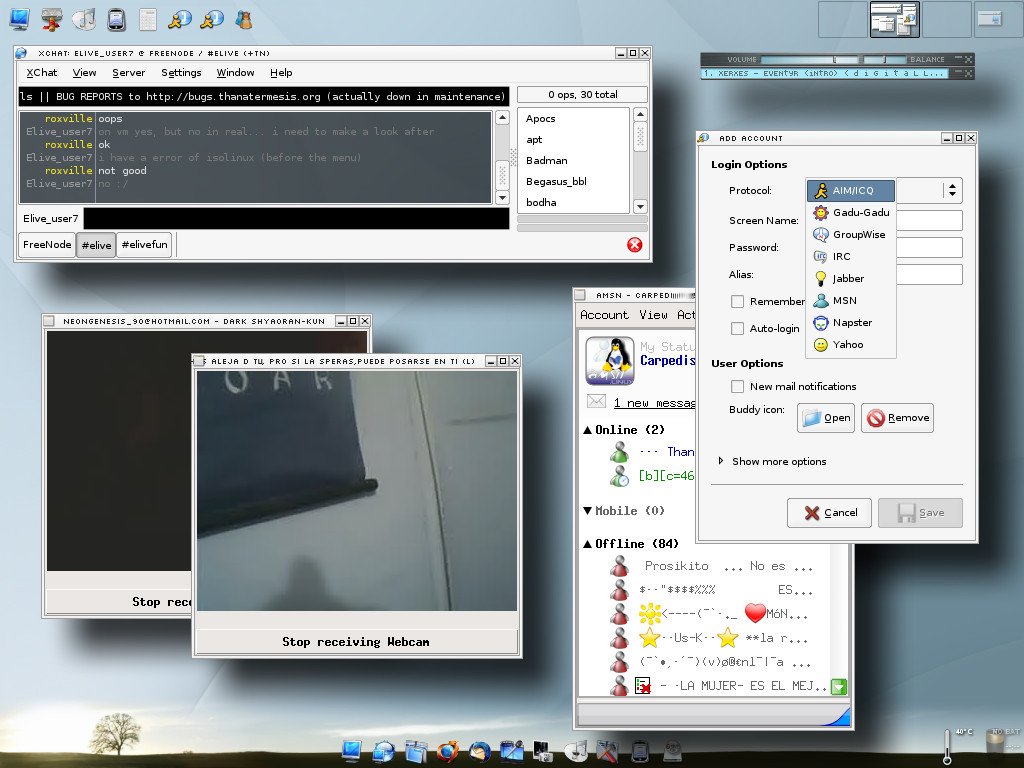
Task: Click the XChat message input field
Action: (296, 219)
